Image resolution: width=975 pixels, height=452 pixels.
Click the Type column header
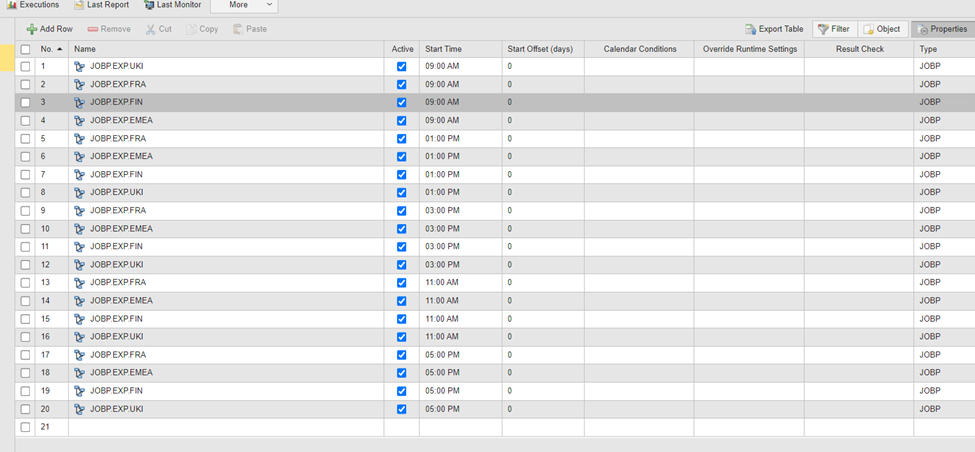(x=929, y=49)
